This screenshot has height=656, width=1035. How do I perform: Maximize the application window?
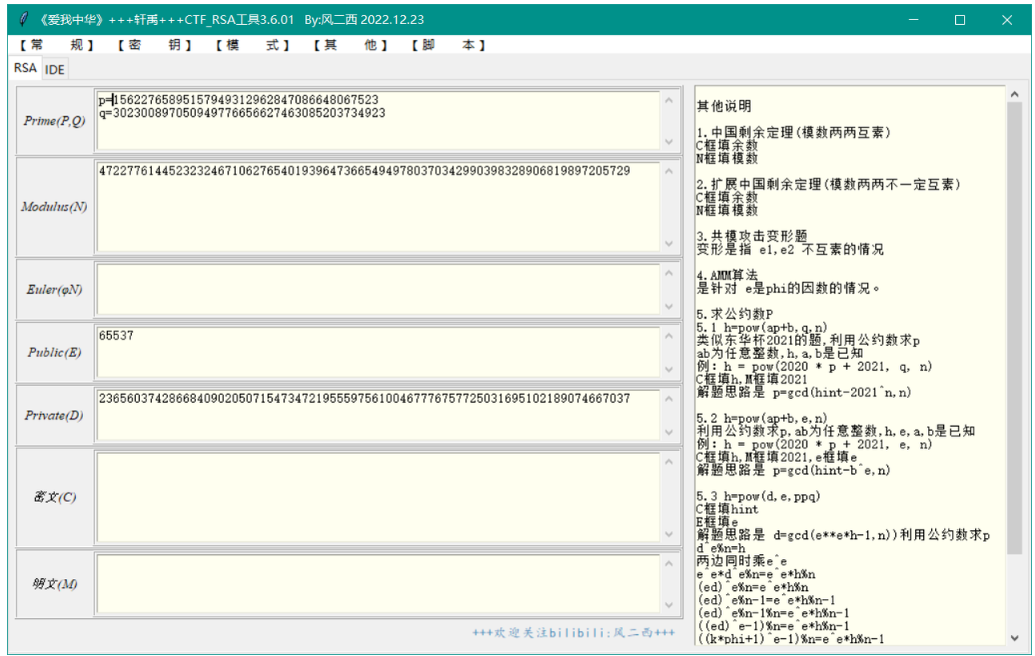pyautogui.click(x=960, y=19)
